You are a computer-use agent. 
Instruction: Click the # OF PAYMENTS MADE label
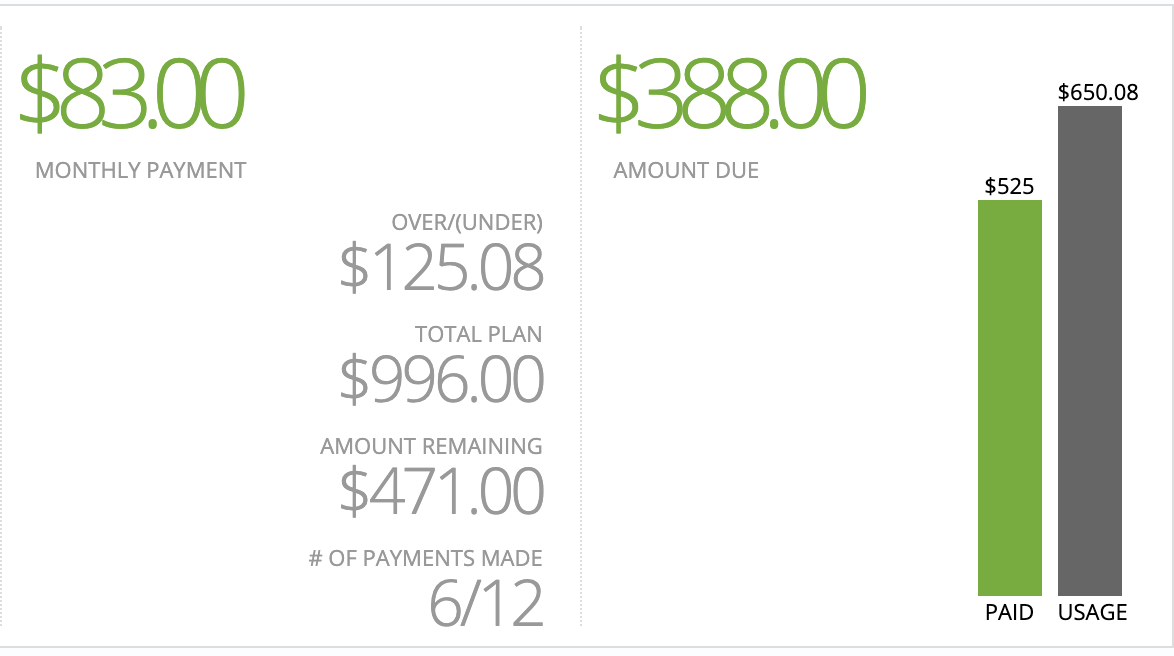[x=425, y=559]
